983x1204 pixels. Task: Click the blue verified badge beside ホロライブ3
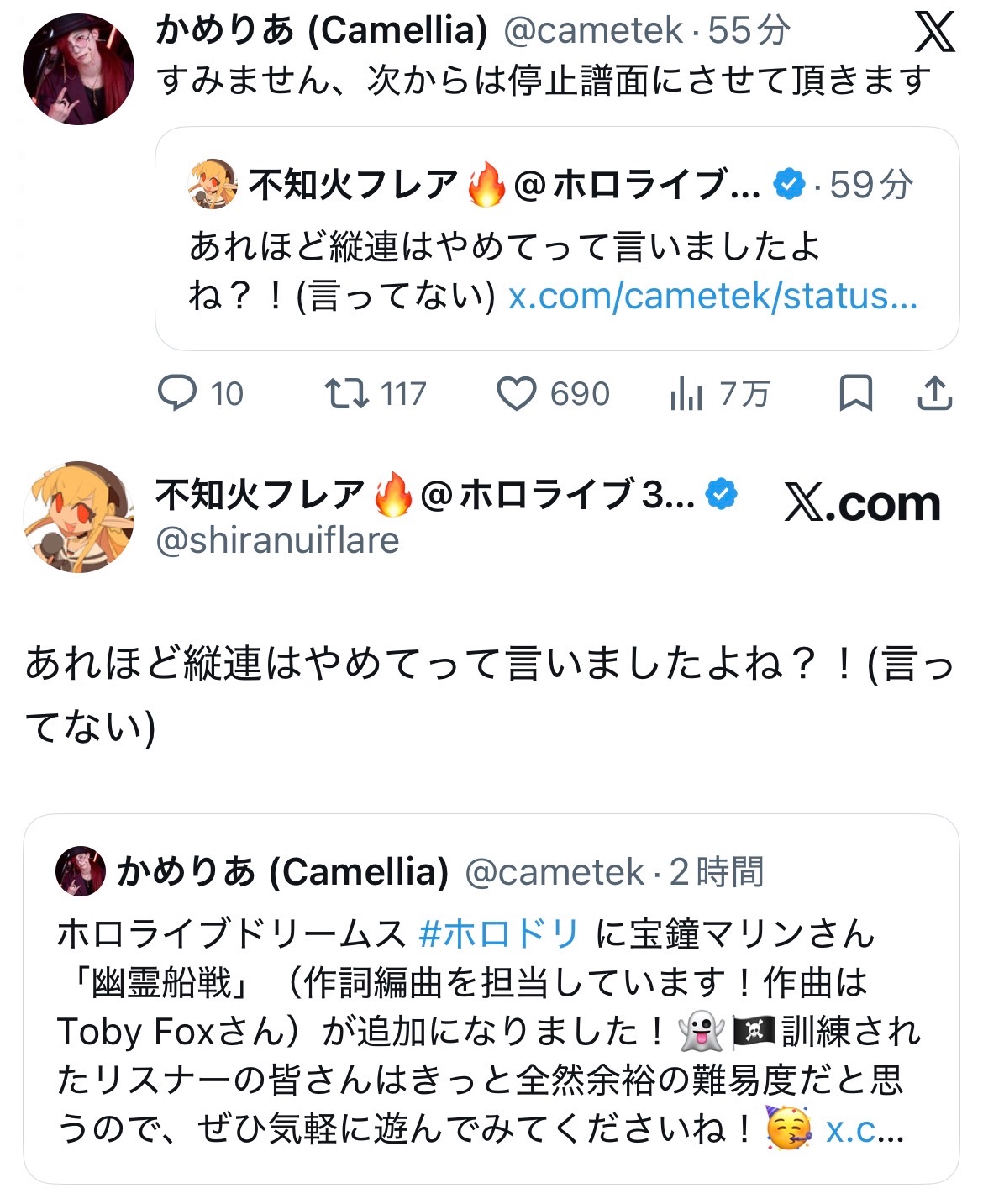[722, 494]
